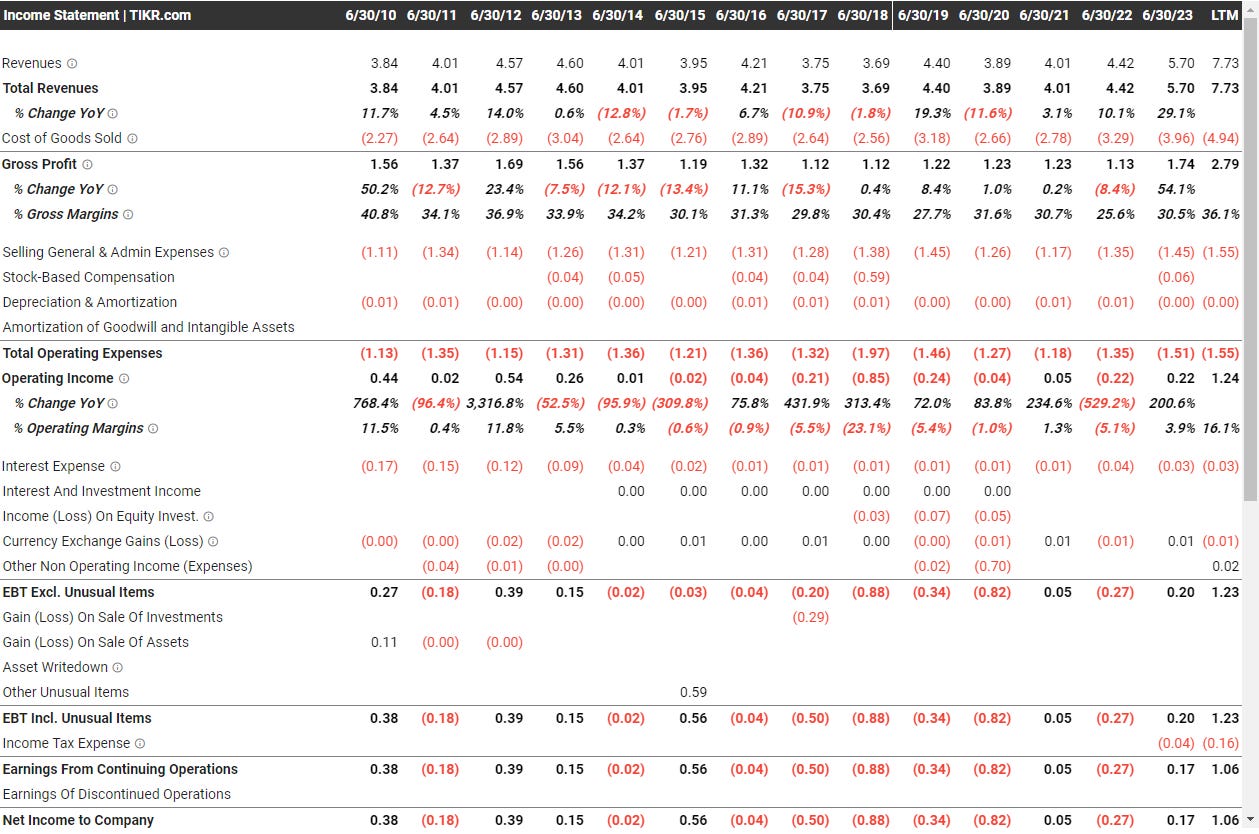The width and height of the screenshot is (1259, 834).
Task: Select the 29.1% revenue change value
Action: pos(1175,114)
